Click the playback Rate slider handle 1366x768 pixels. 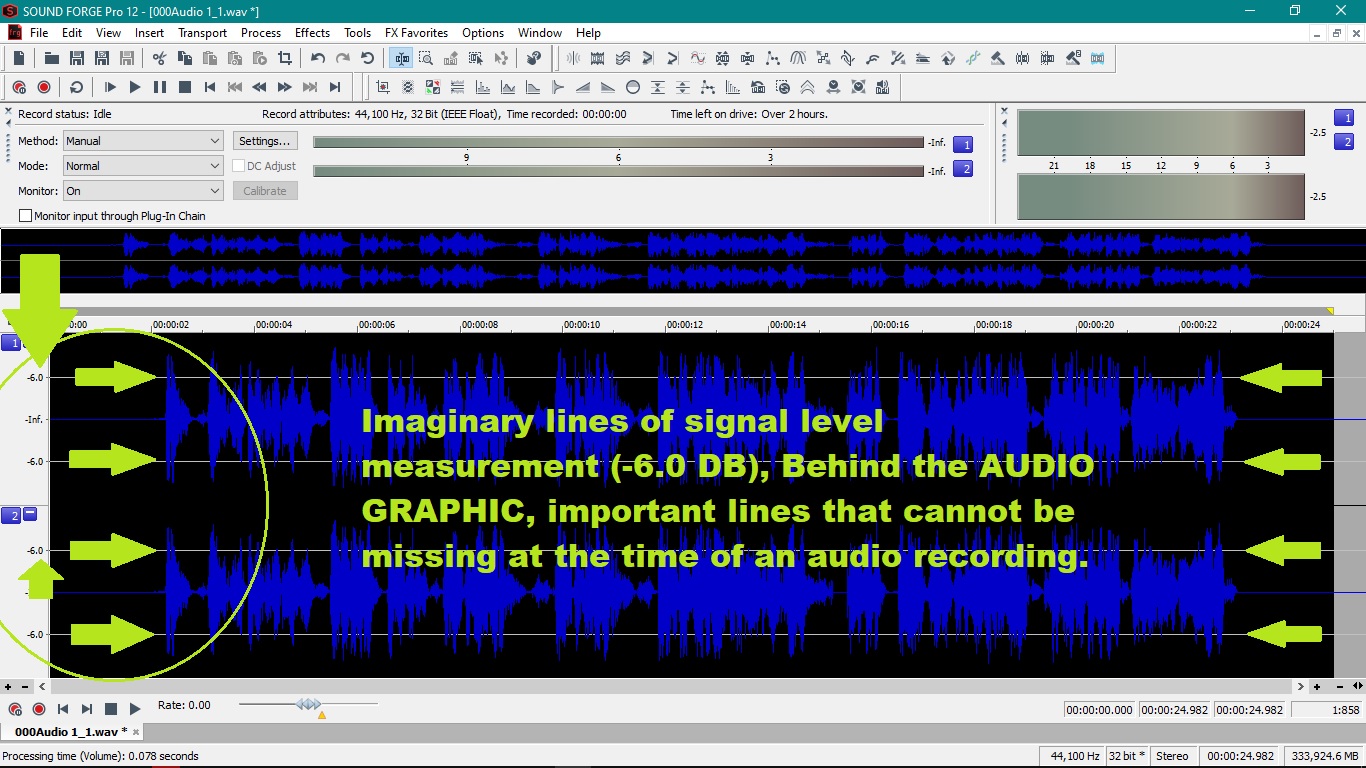click(x=309, y=705)
